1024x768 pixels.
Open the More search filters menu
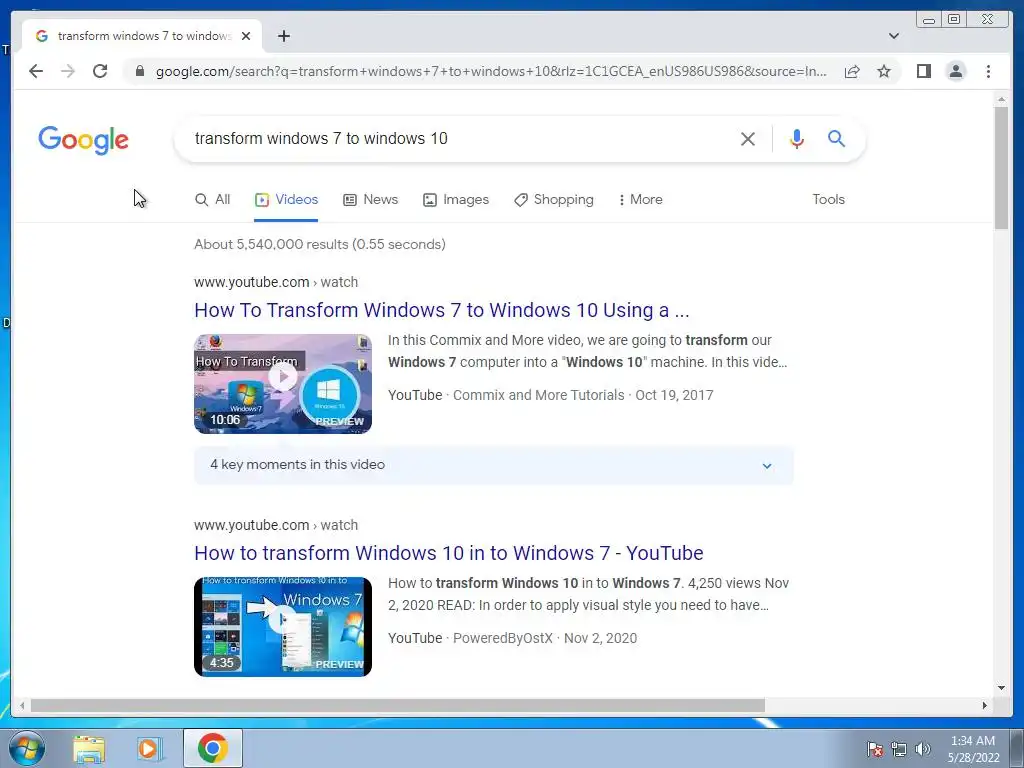(641, 200)
